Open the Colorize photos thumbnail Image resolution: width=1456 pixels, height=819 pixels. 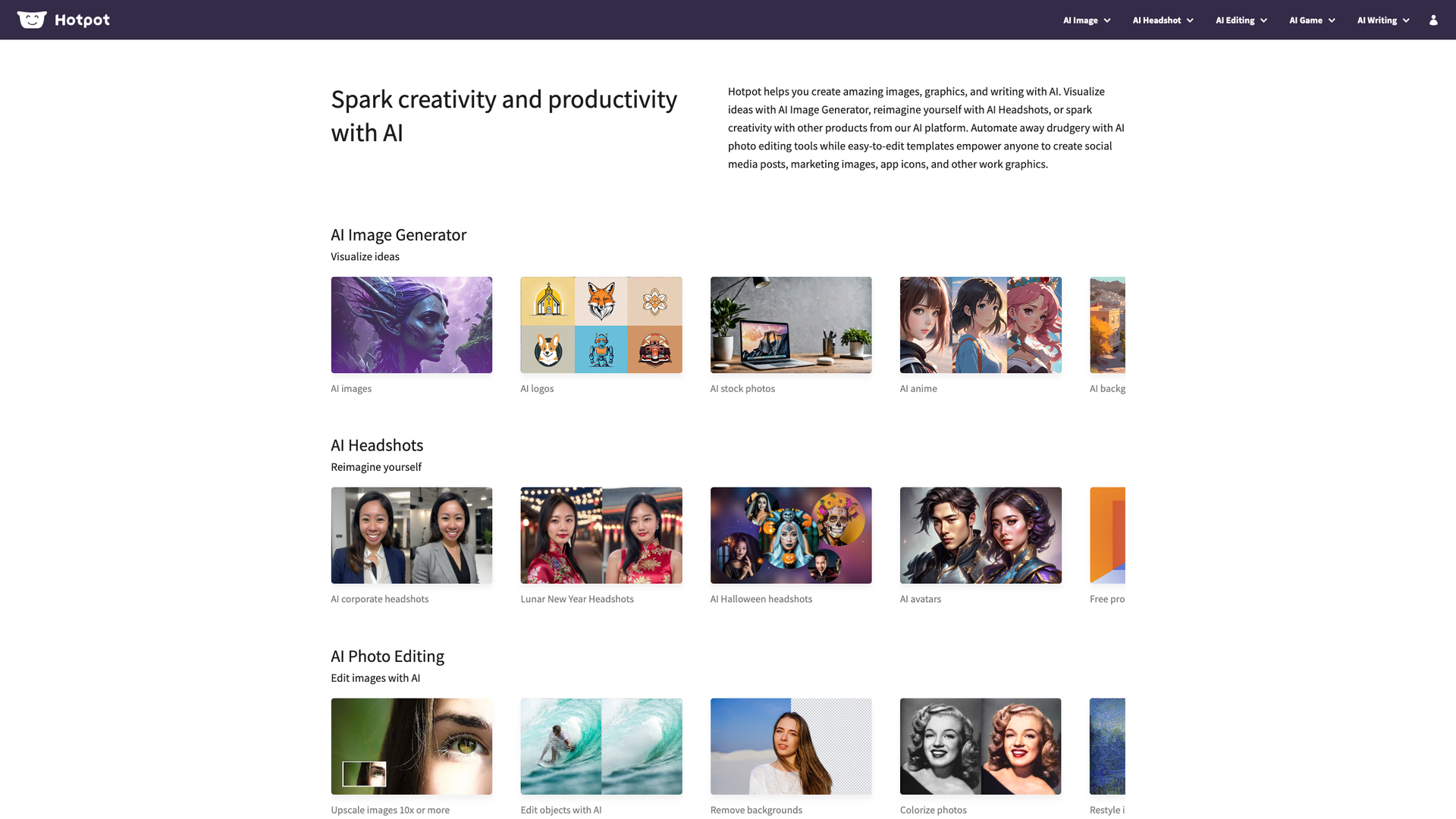click(x=981, y=746)
